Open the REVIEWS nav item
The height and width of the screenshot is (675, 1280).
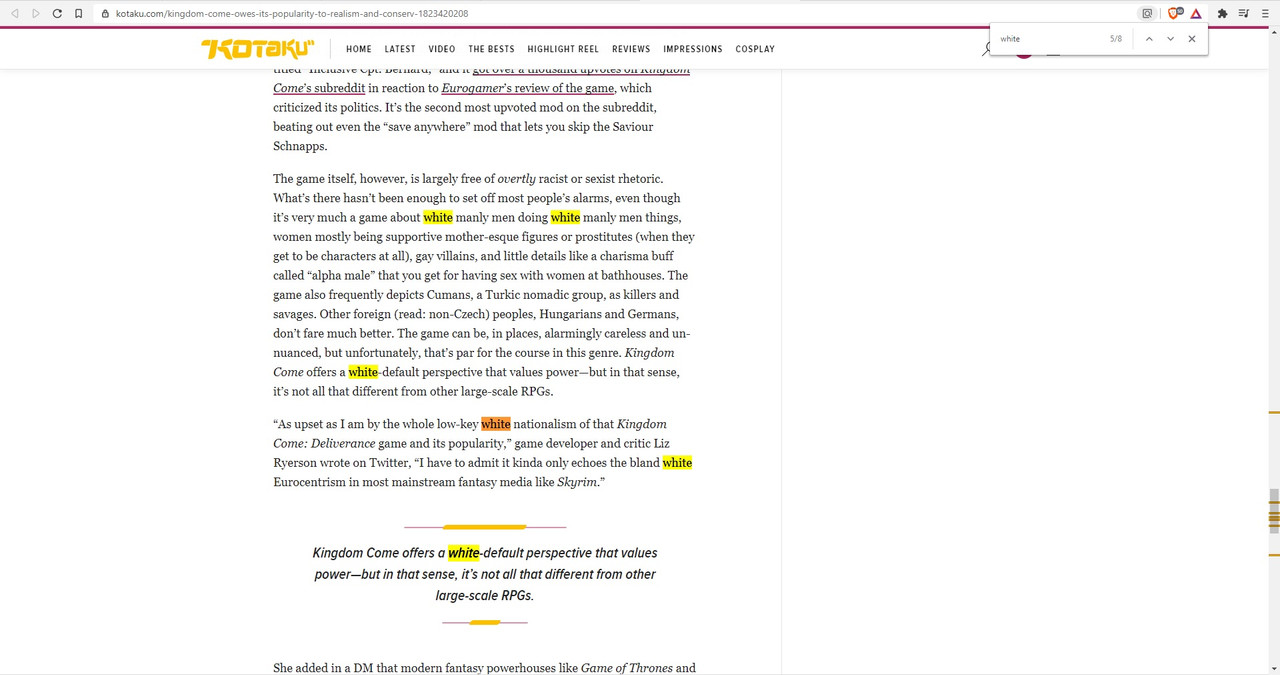(x=631, y=49)
